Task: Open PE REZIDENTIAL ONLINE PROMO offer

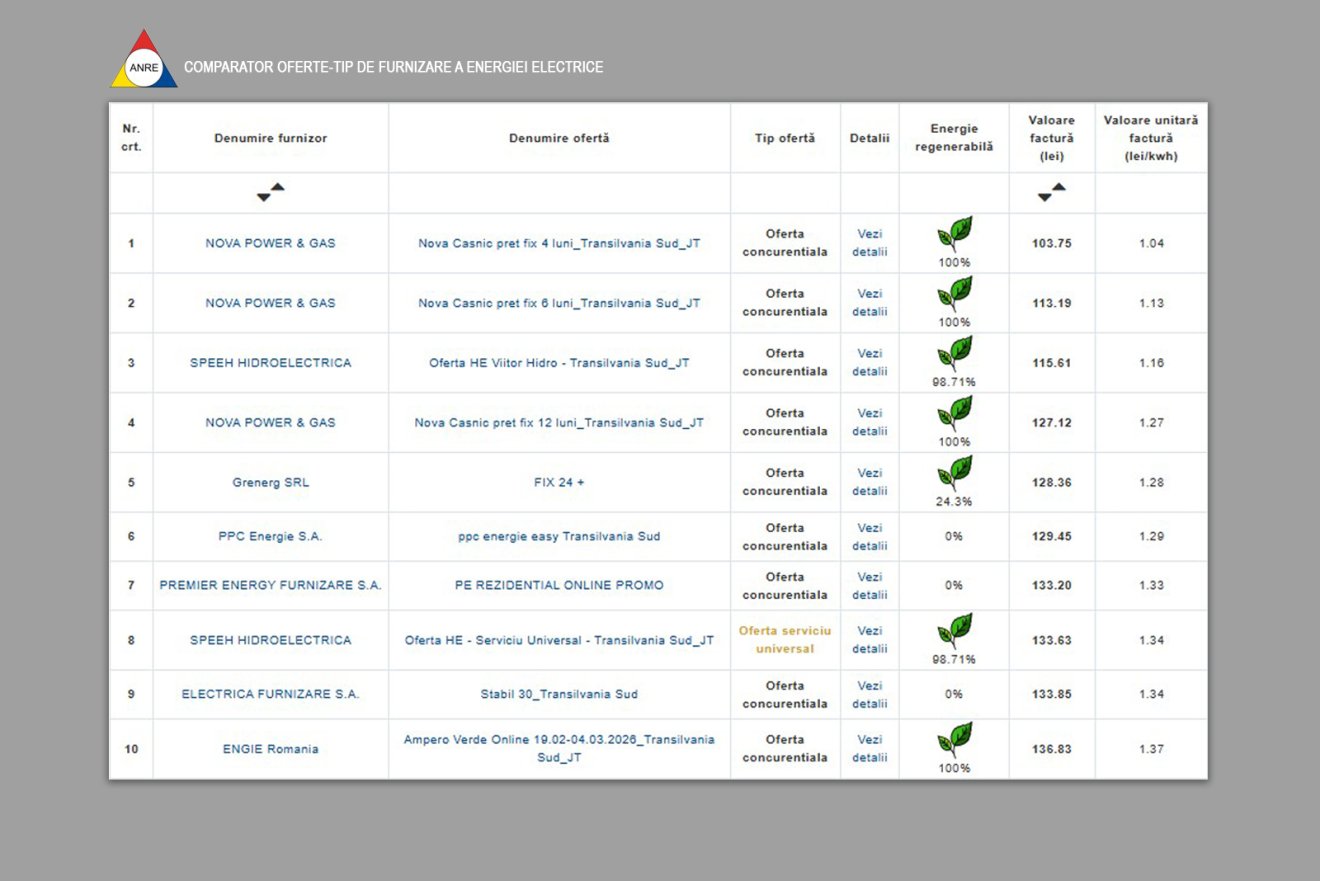Action: click(559, 585)
